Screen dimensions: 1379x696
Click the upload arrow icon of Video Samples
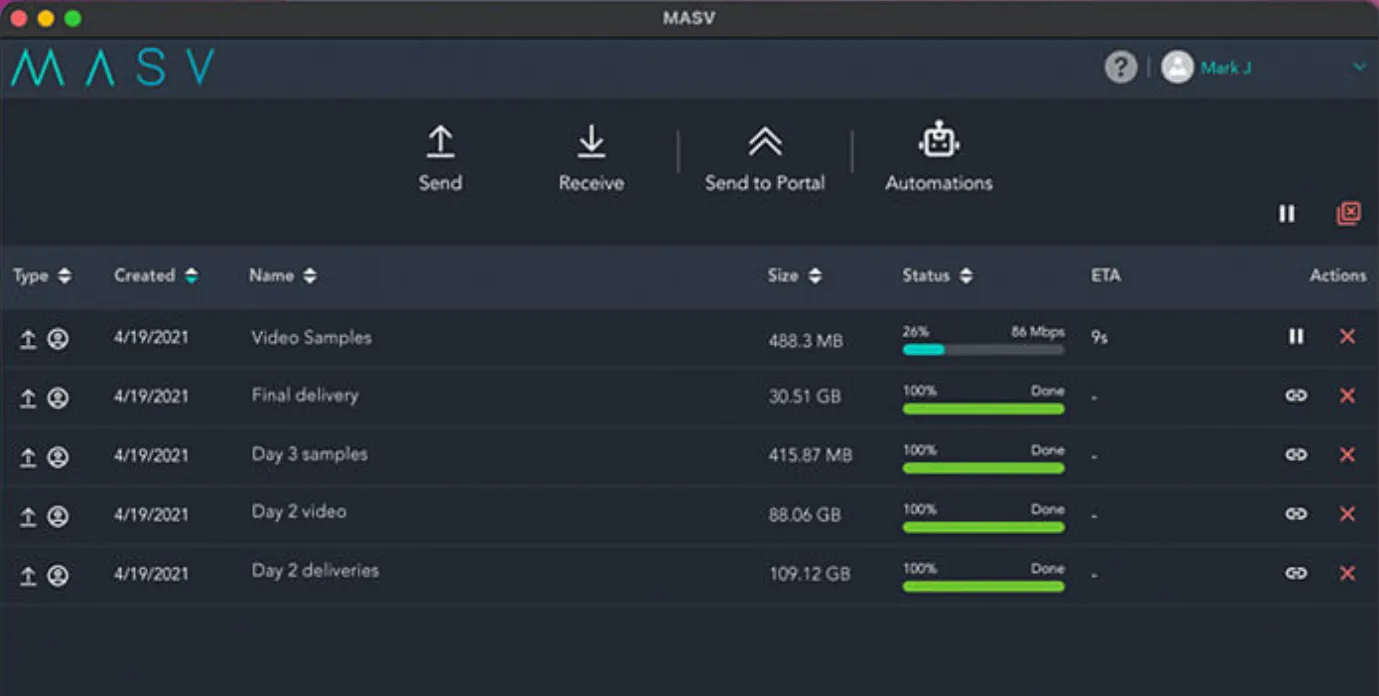coord(28,339)
